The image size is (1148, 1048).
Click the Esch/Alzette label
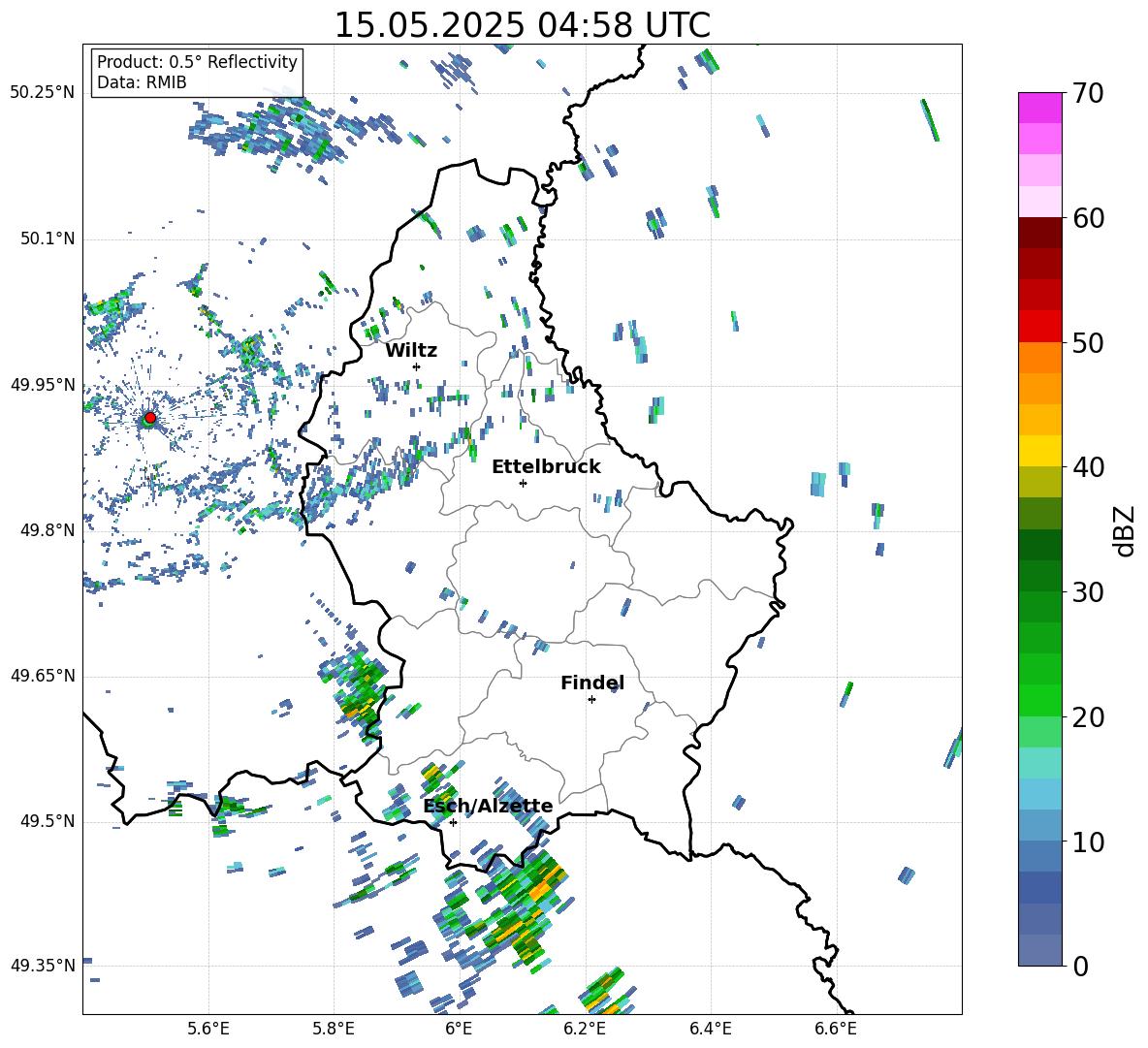click(x=488, y=806)
